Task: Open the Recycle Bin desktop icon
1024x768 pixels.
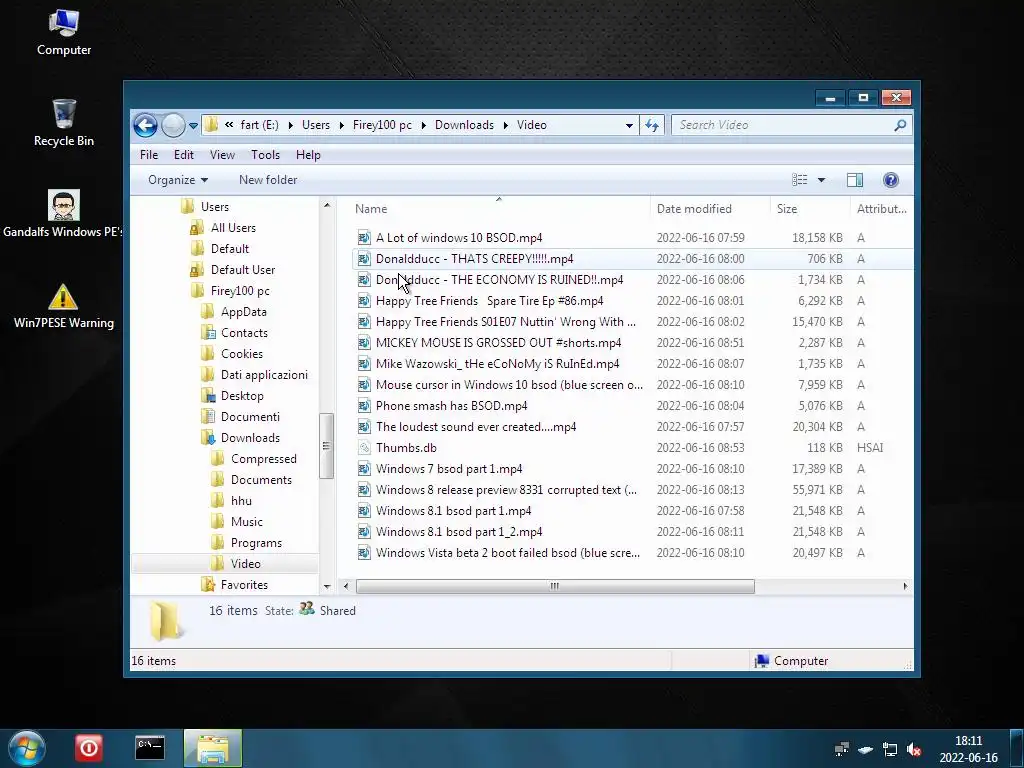Action: point(63,123)
